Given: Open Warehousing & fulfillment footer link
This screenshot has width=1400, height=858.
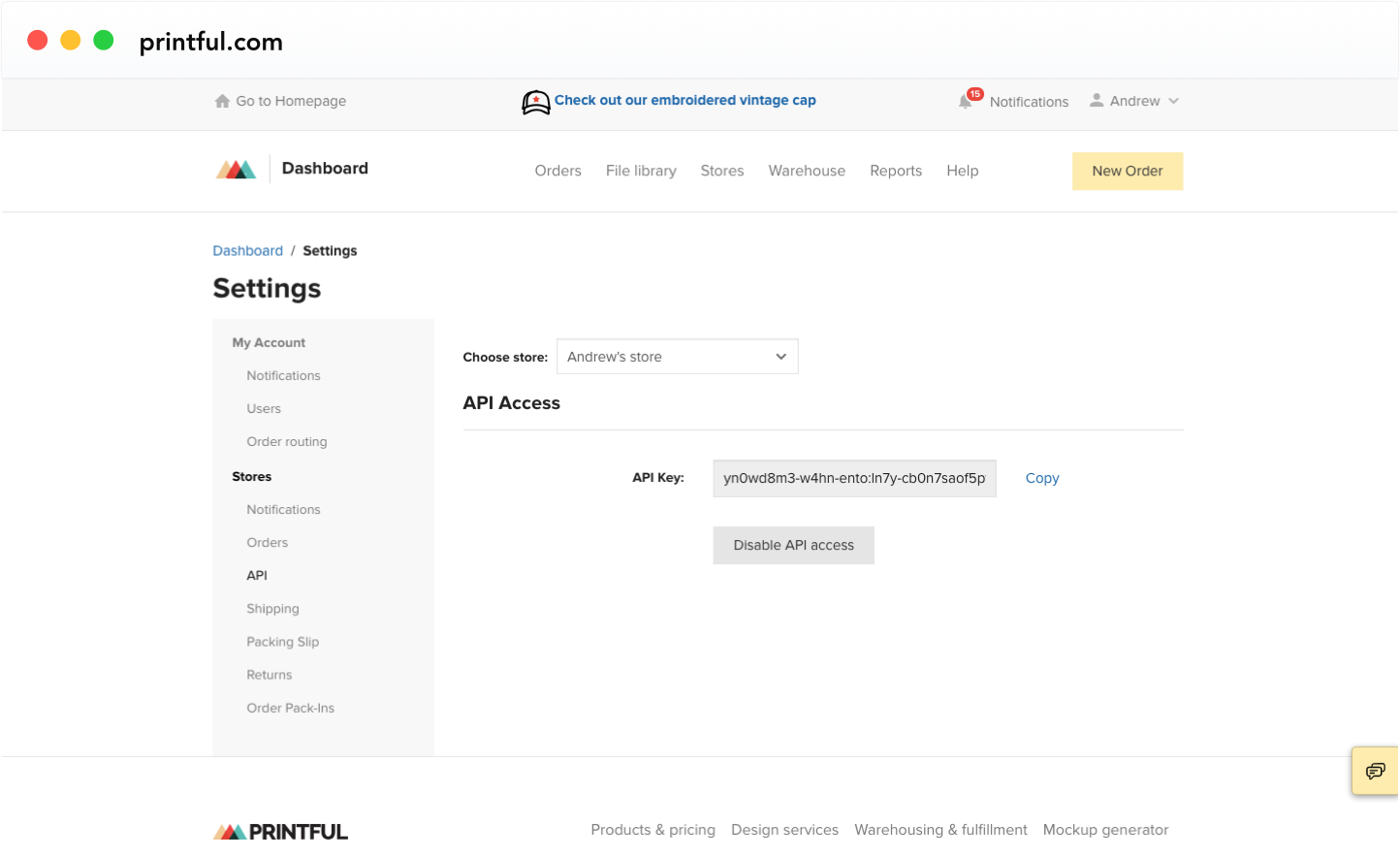Looking at the screenshot, I should click(x=940, y=830).
